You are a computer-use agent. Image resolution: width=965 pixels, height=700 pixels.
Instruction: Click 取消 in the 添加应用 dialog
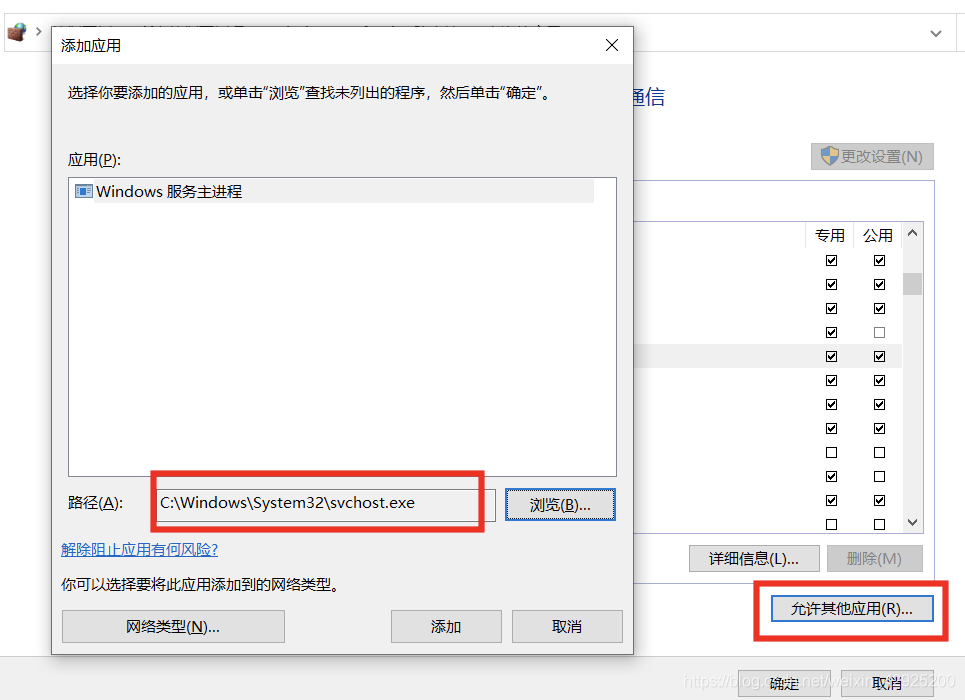point(567,626)
